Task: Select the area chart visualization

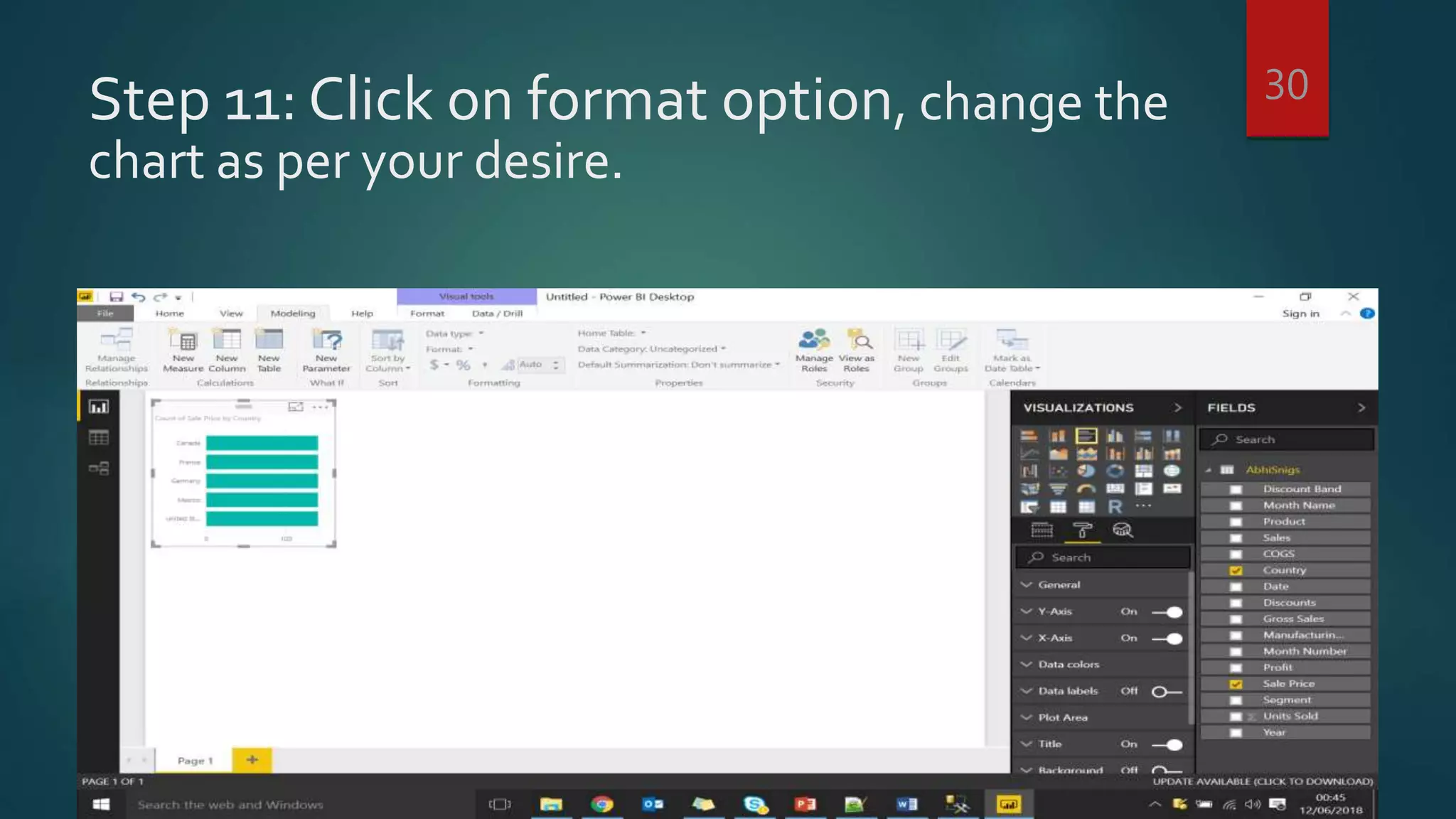Action: [x=1058, y=454]
